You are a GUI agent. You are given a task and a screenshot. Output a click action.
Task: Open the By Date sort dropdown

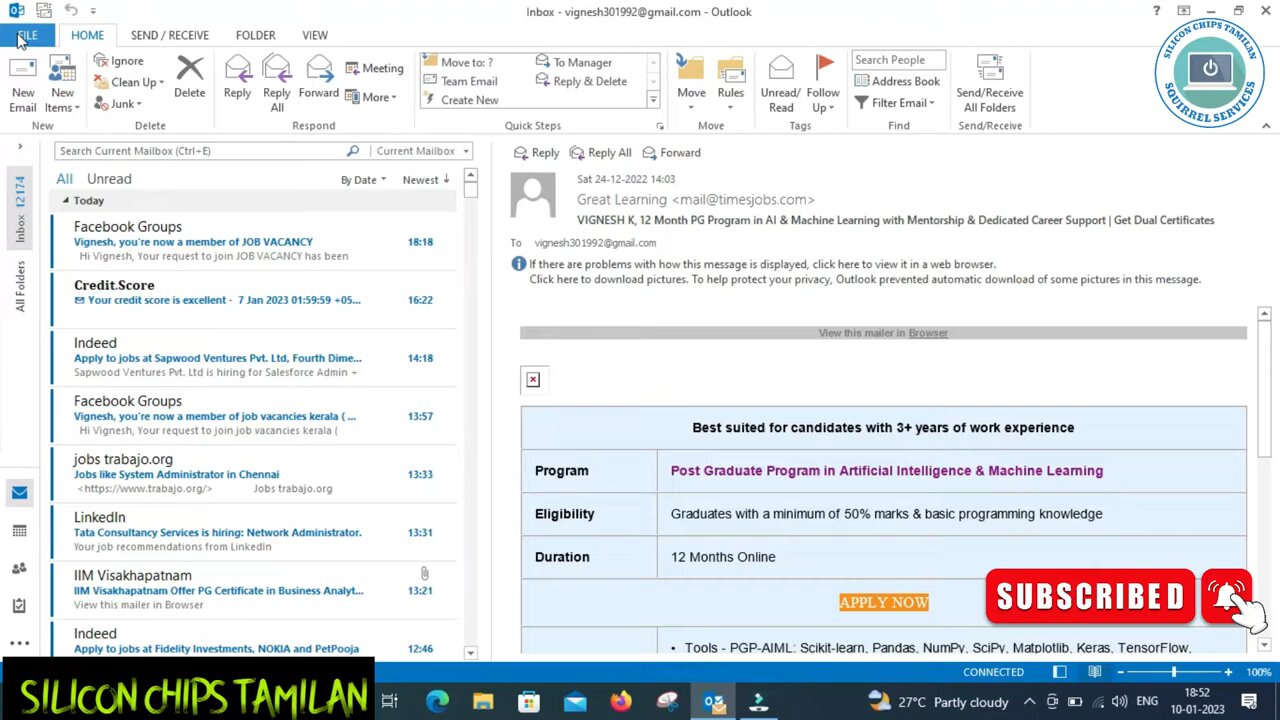click(363, 180)
